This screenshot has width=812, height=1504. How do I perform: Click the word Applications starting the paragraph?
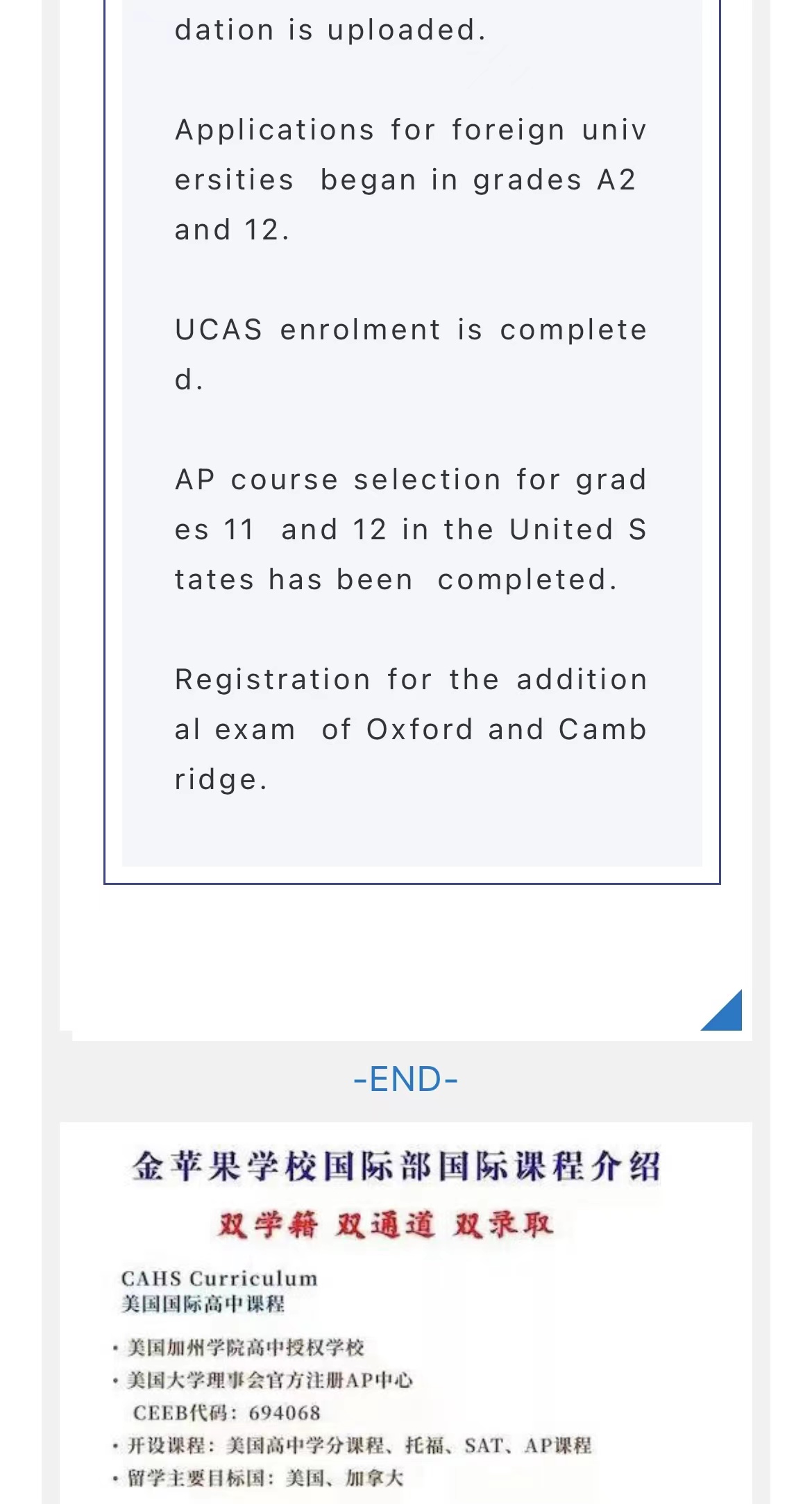(x=275, y=130)
